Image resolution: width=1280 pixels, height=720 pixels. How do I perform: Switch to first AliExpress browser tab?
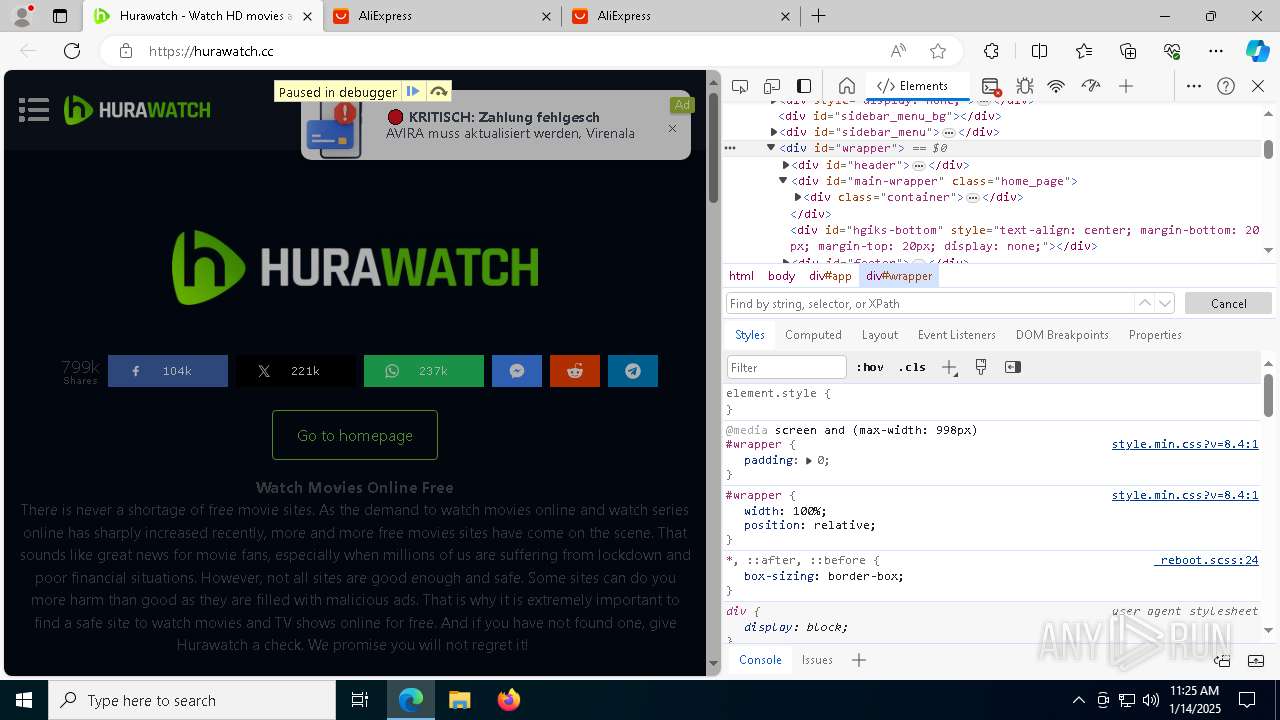point(440,16)
